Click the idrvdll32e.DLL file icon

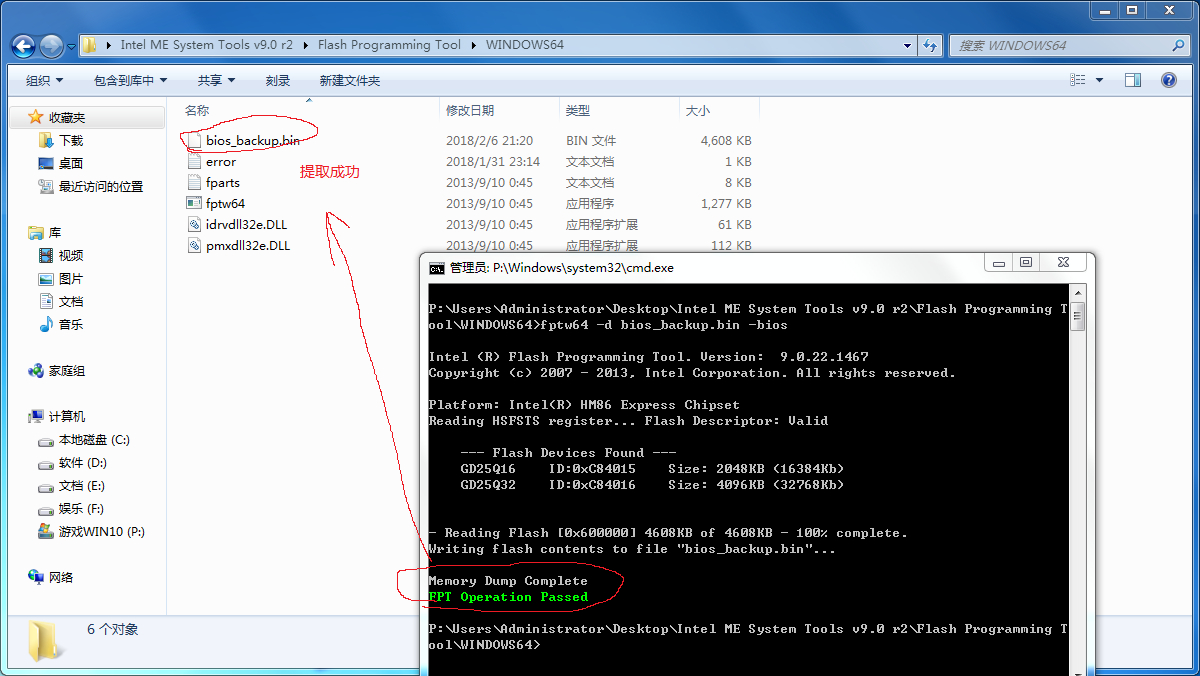click(194, 225)
